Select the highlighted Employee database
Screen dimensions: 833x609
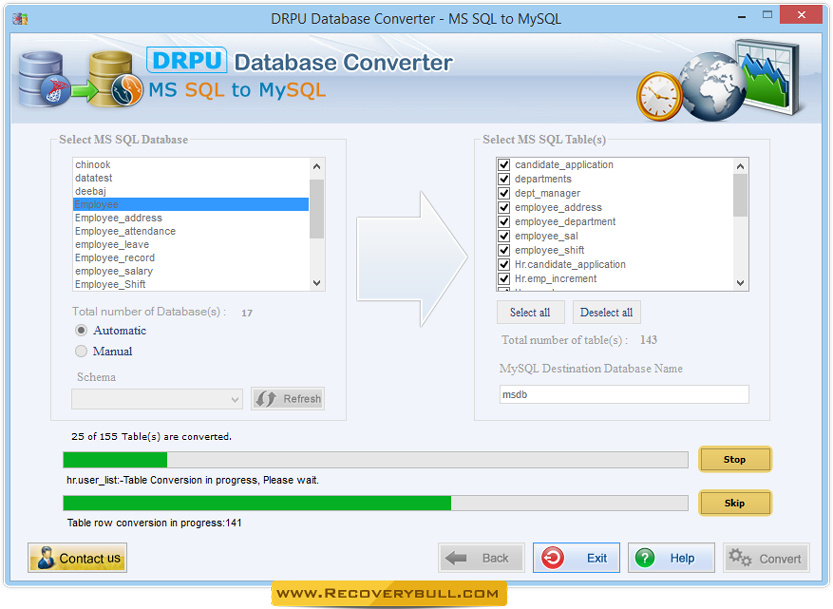191,205
